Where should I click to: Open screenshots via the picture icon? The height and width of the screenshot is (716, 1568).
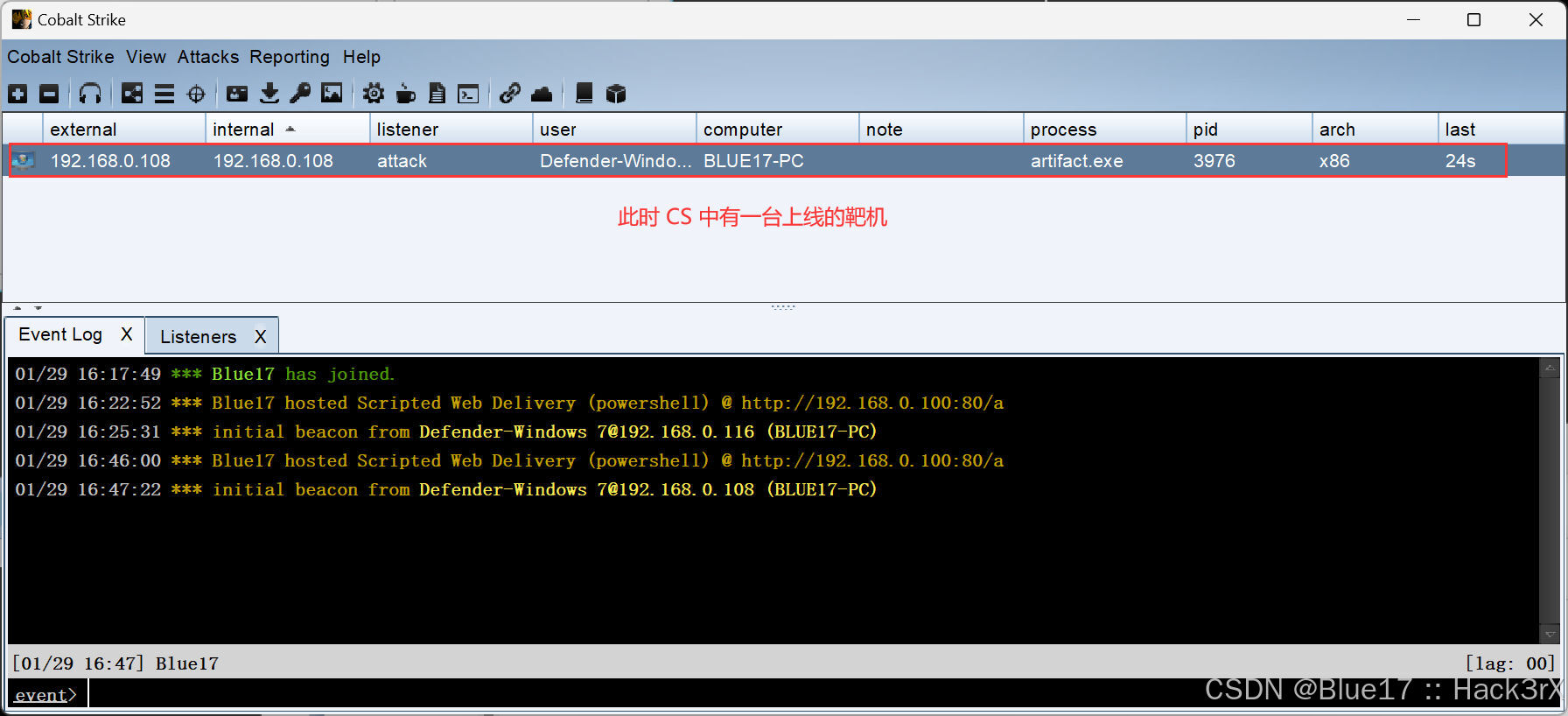pyautogui.click(x=332, y=94)
